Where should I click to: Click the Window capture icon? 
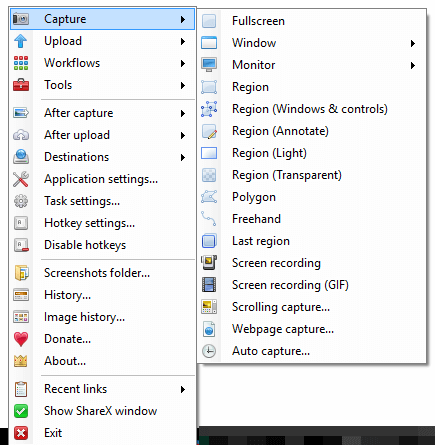(x=209, y=43)
